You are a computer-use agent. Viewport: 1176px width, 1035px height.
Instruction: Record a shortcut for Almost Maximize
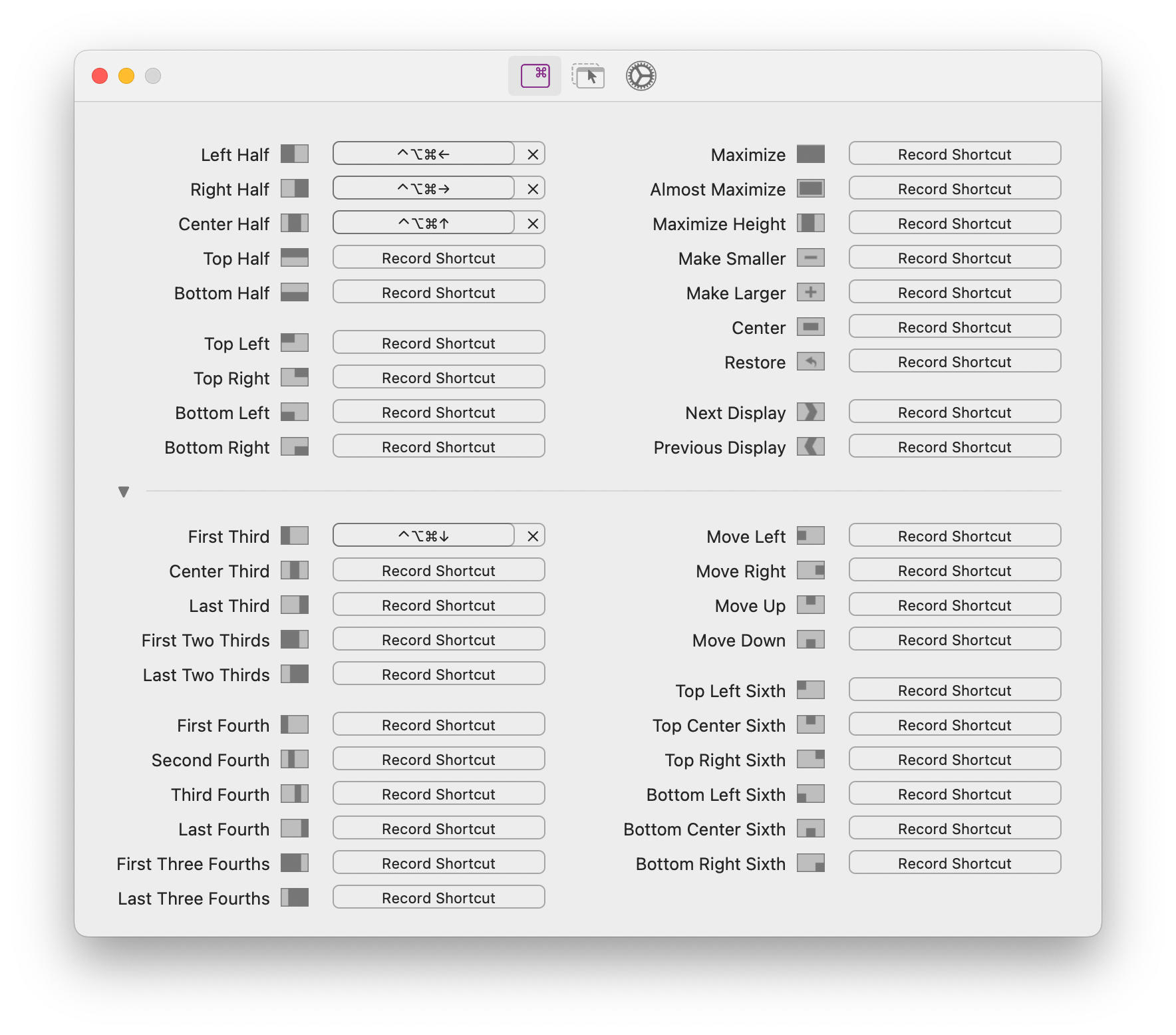pyautogui.click(x=955, y=188)
